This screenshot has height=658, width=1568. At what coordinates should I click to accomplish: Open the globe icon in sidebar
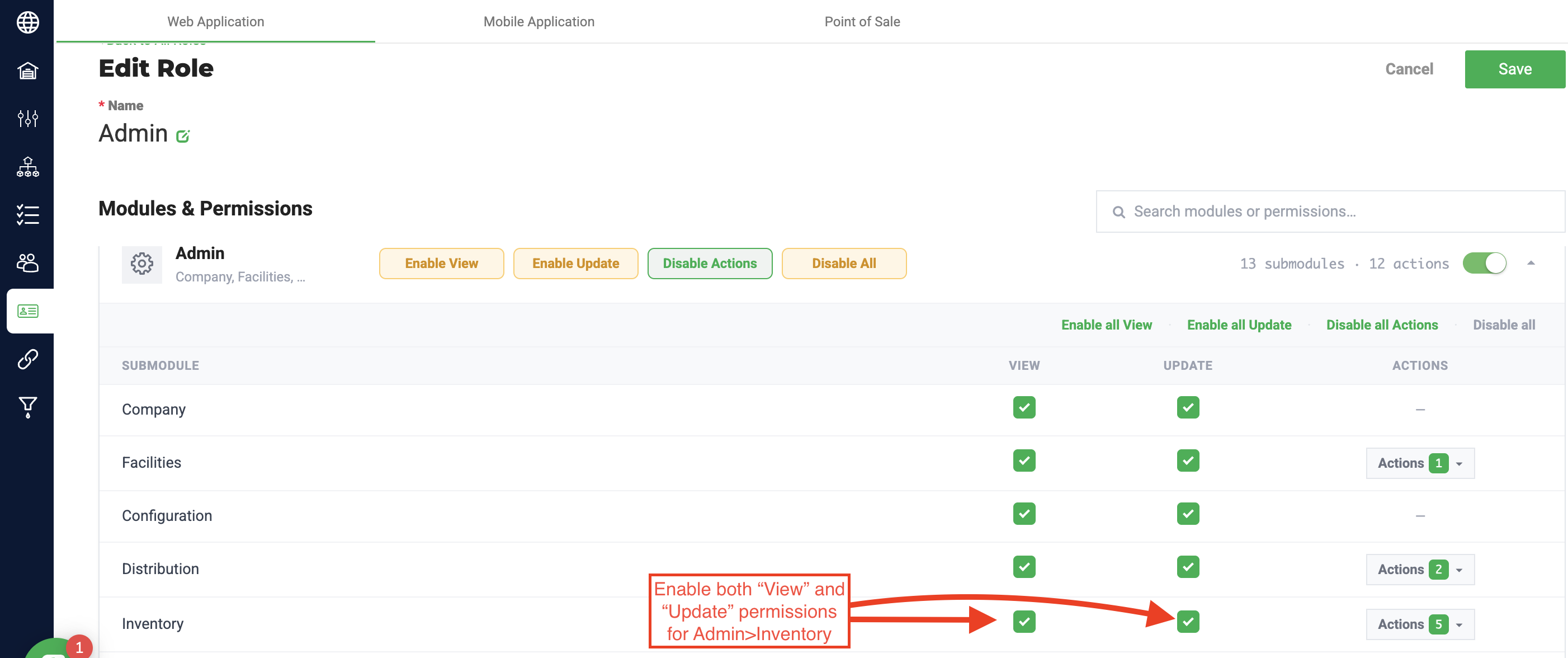tap(27, 22)
